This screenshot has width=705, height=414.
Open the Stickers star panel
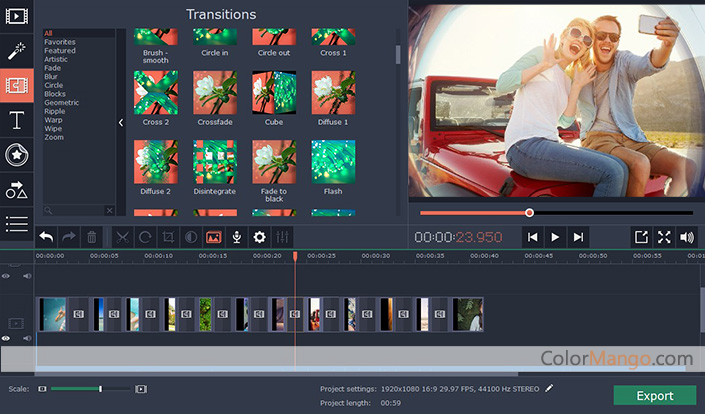pyautogui.click(x=16, y=155)
